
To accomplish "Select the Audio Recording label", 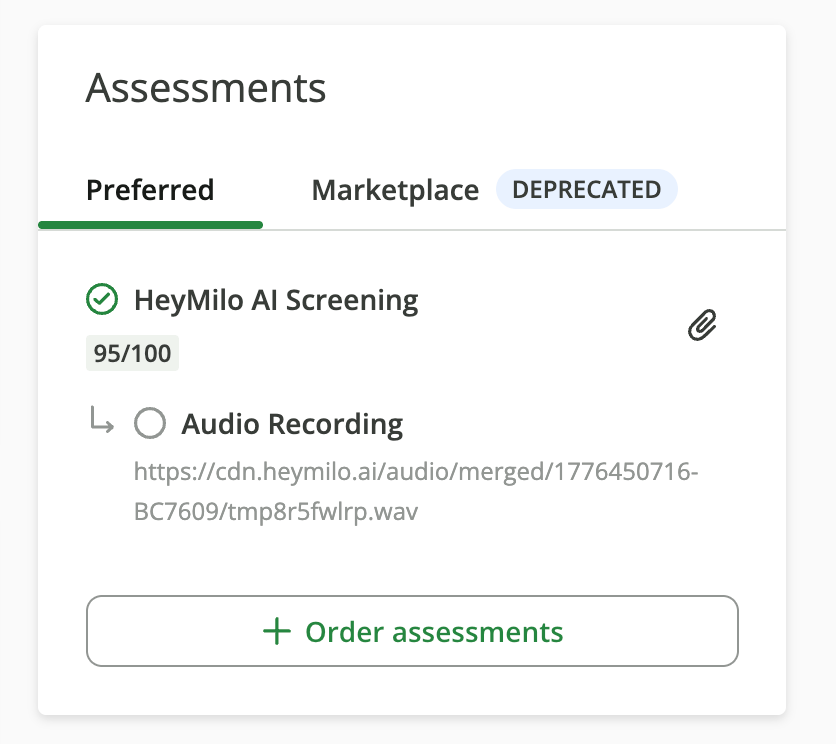I will tap(292, 424).
